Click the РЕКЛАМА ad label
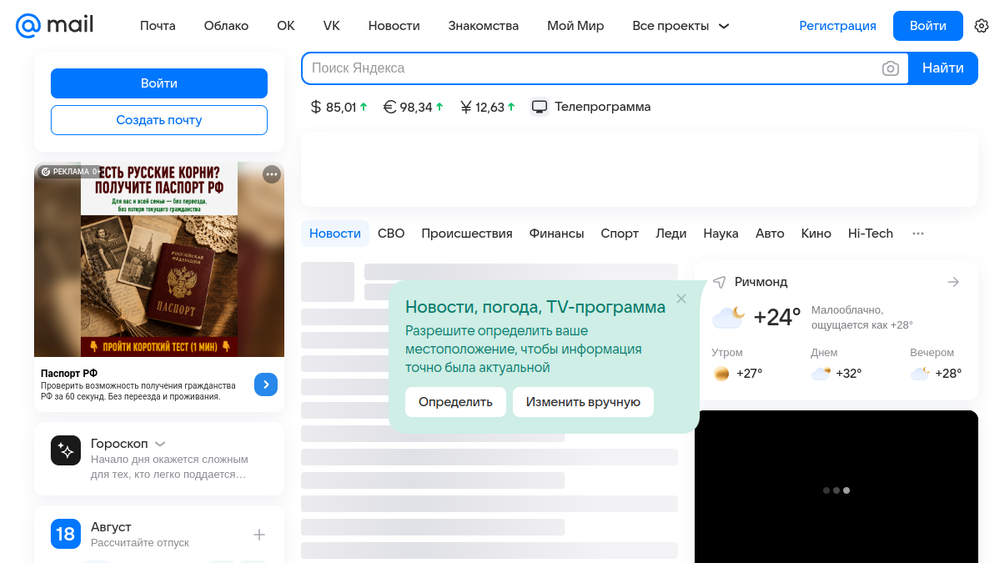This screenshot has width=1000, height=563. [71, 172]
